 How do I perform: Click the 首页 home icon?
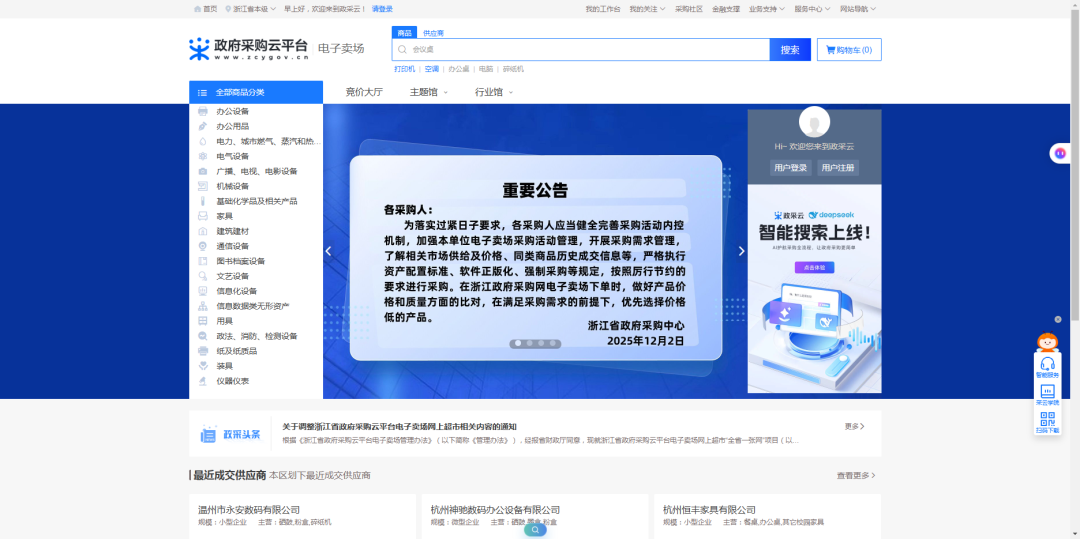pos(198,9)
